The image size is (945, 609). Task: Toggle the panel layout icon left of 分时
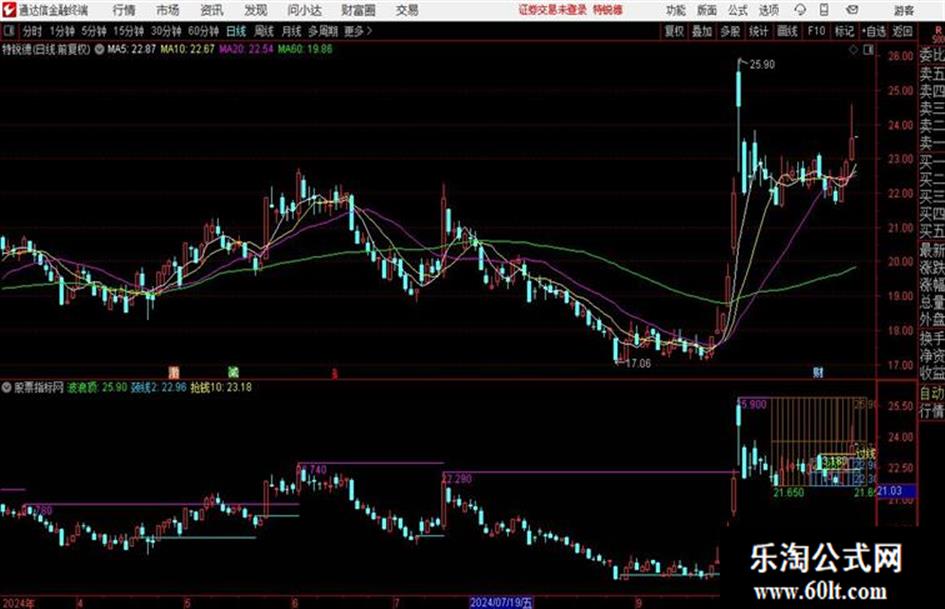tap(9, 31)
